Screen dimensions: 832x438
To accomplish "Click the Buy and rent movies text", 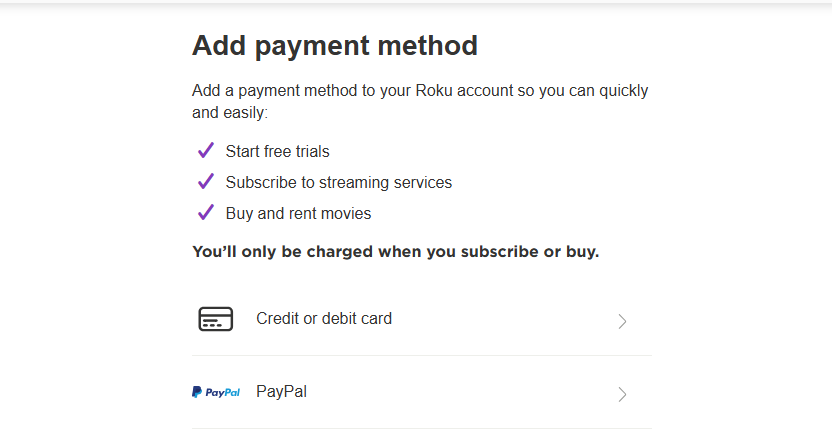I will click(298, 214).
